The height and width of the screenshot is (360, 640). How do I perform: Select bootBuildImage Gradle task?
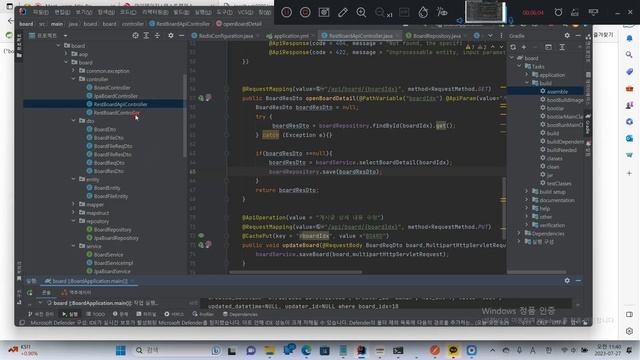point(561,100)
